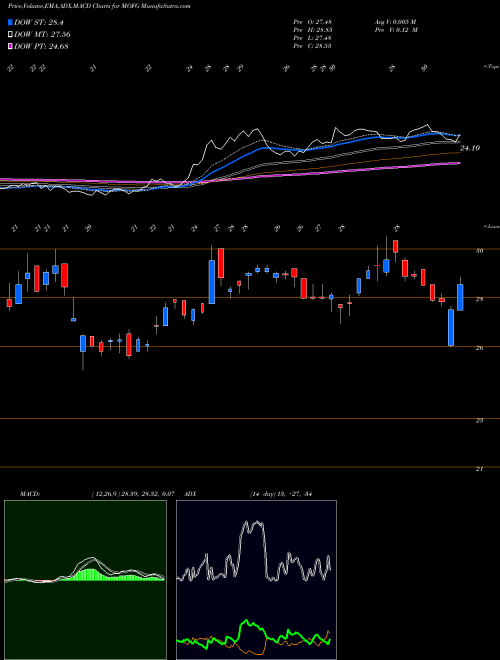
Task: Click the 'Pre H: 28.85' value
Action: (313, 30)
